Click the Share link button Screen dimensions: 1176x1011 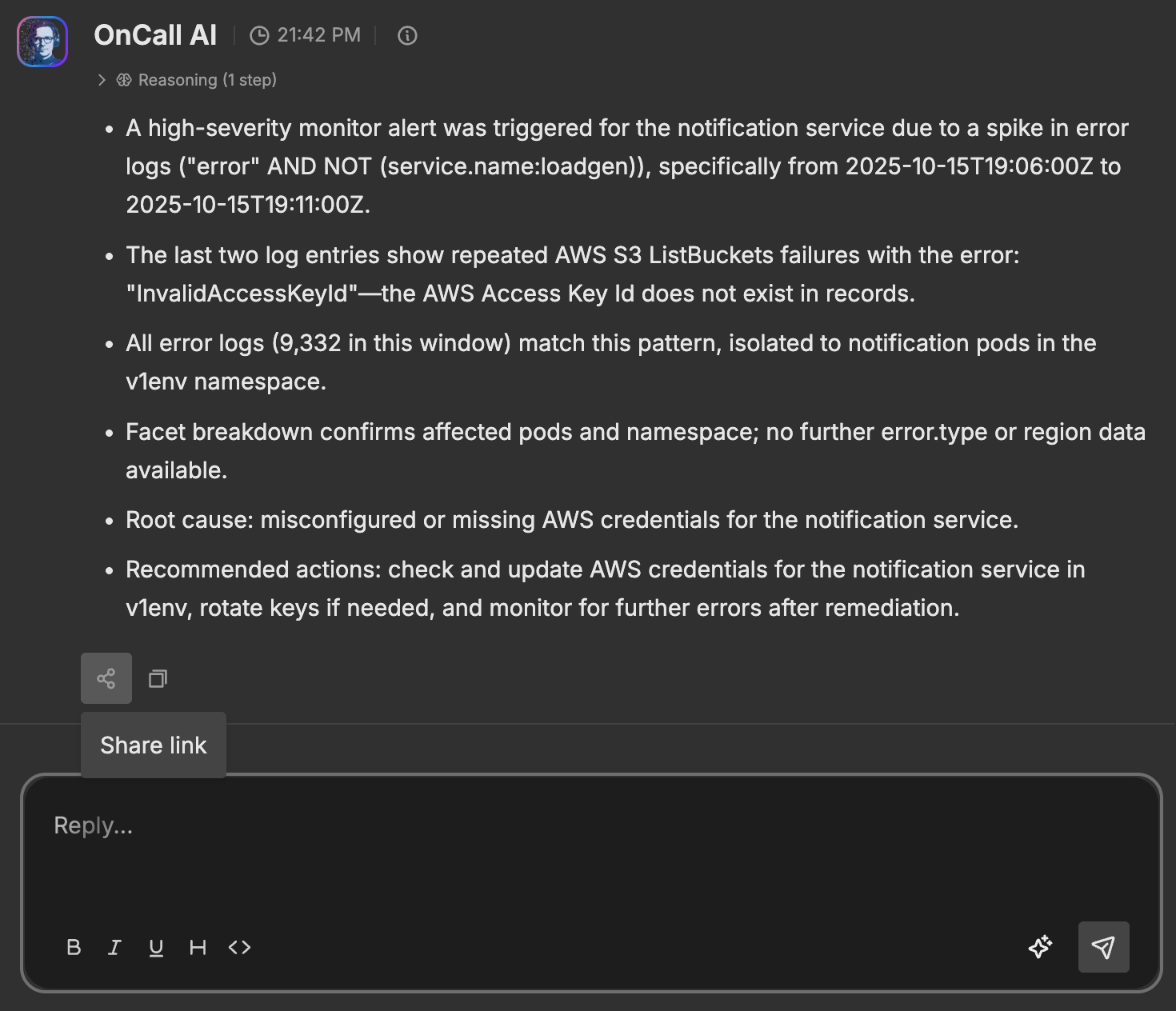coord(153,745)
